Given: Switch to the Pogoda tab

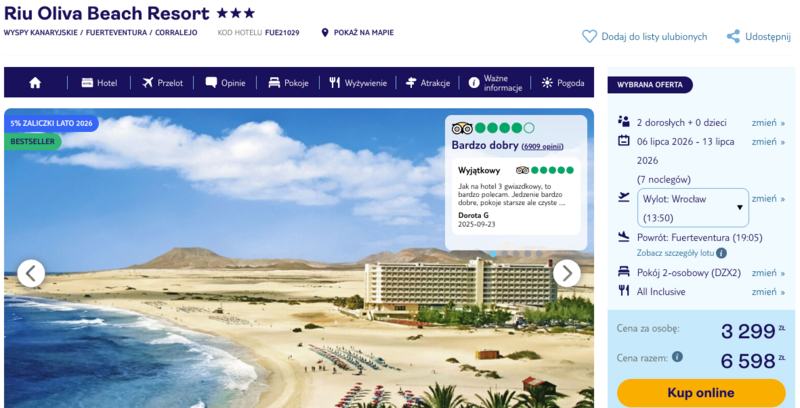Looking at the screenshot, I should tap(563, 83).
